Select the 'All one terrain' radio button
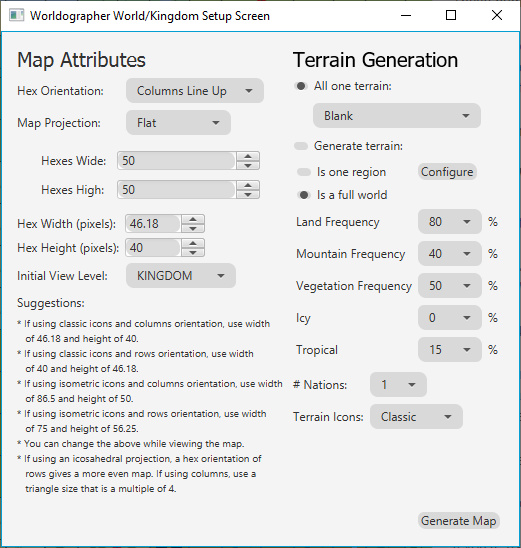Viewport: 521px width, 548px height. 301,86
